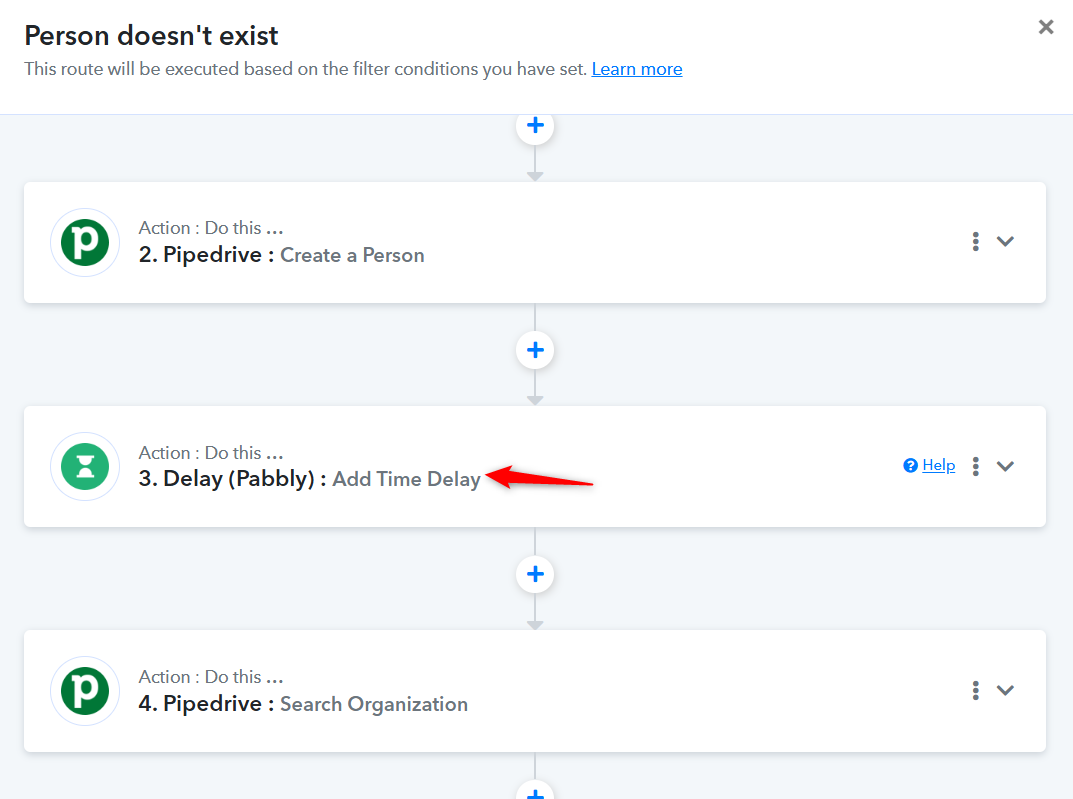1073x799 pixels.
Task: Open the Help link on Delay step
Action: (x=939, y=465)
